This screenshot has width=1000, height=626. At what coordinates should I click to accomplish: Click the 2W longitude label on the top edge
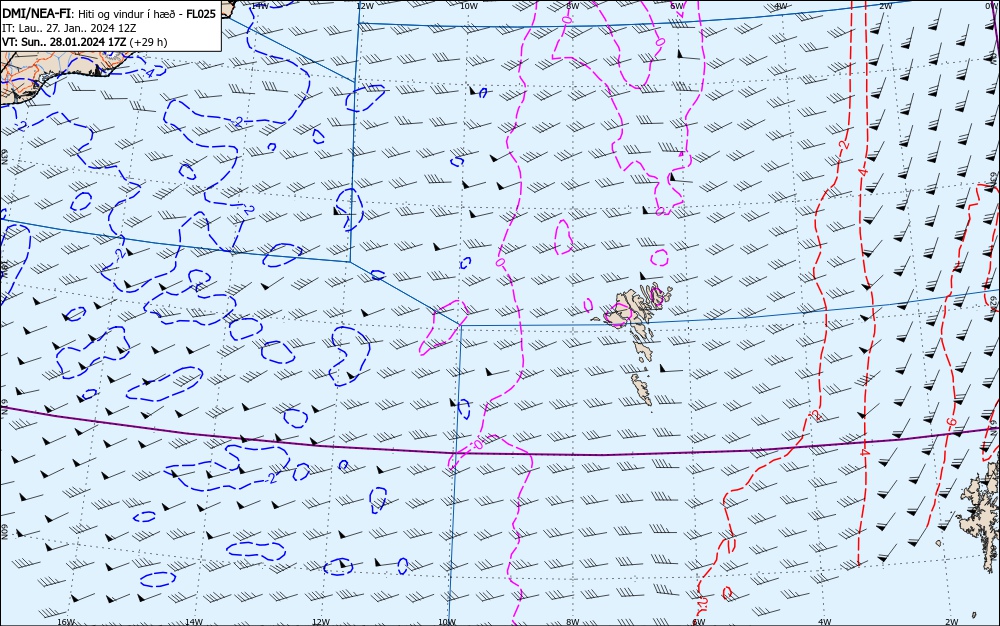click(x=885, y=6)
